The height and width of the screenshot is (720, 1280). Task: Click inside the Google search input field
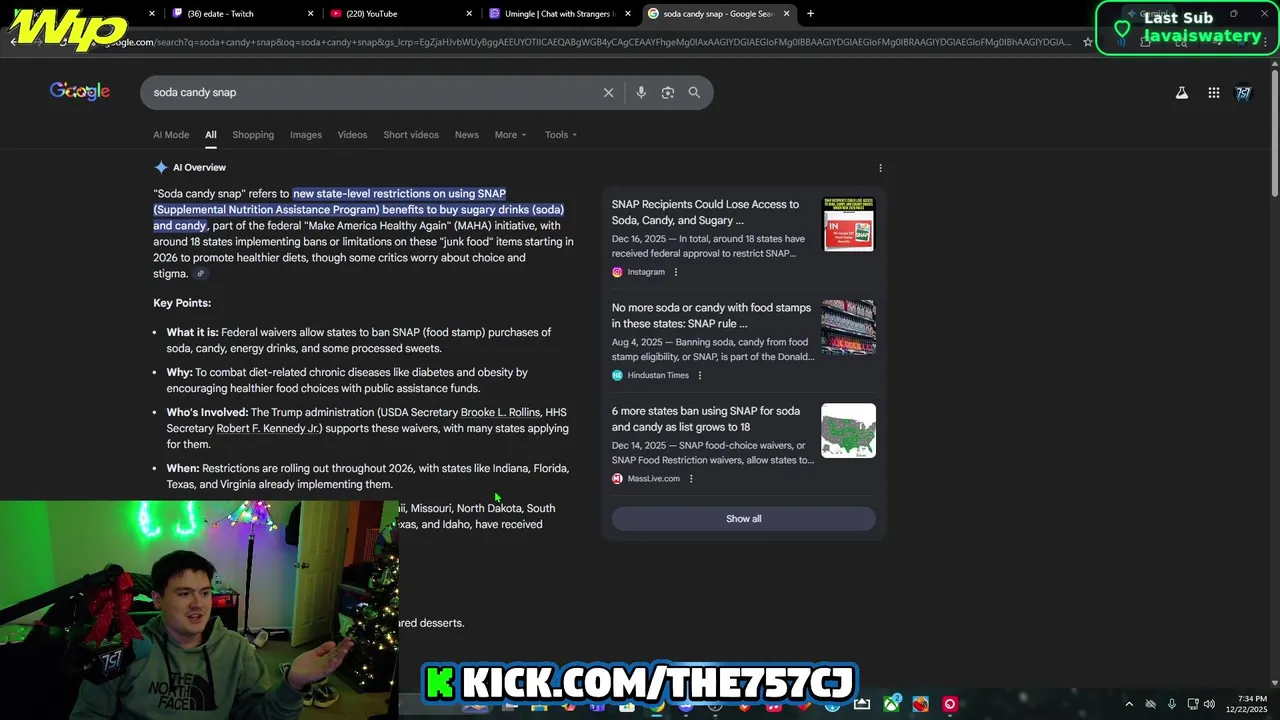(370, 92)
